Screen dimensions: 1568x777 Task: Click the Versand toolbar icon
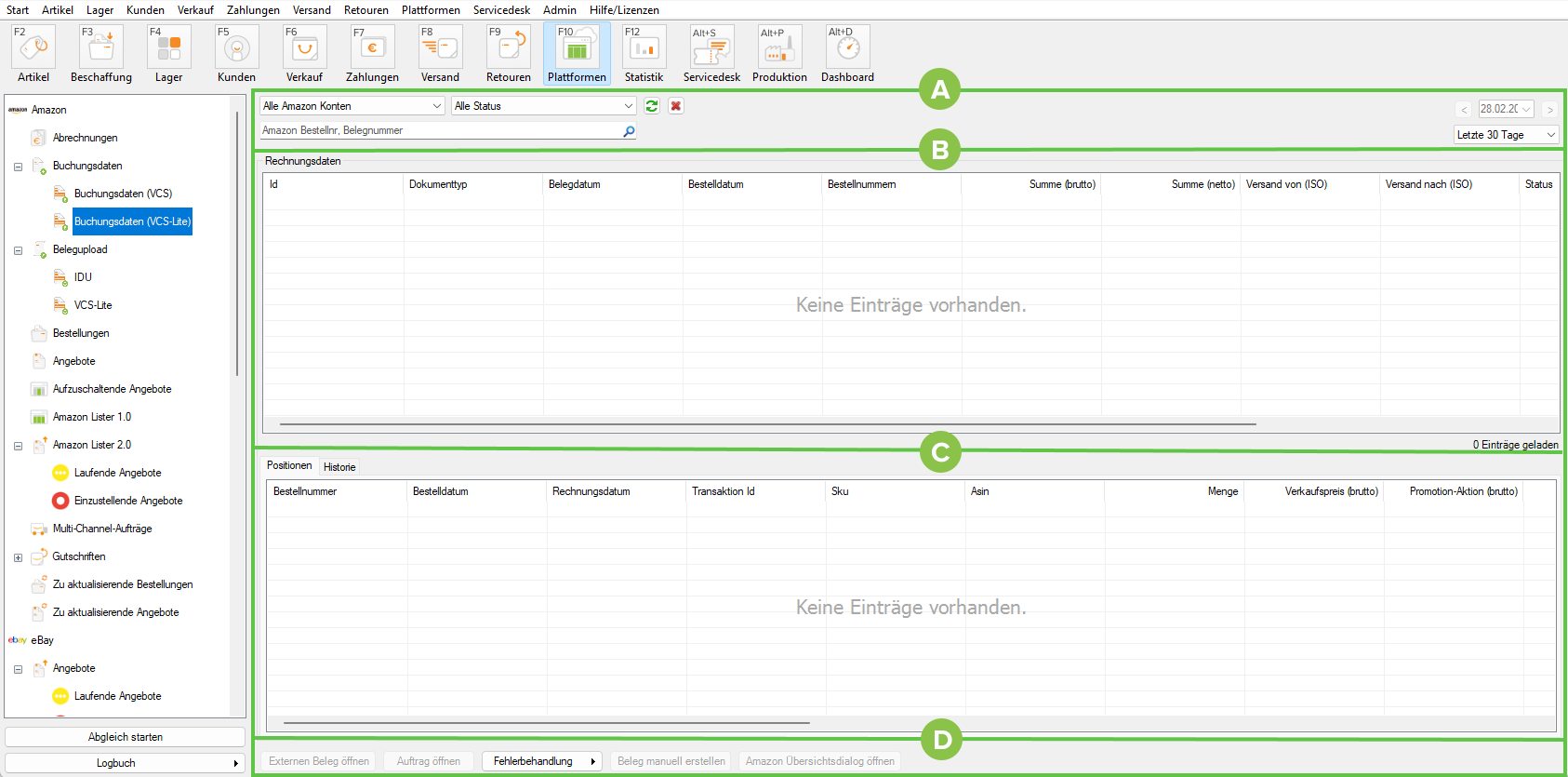(440, 54)
